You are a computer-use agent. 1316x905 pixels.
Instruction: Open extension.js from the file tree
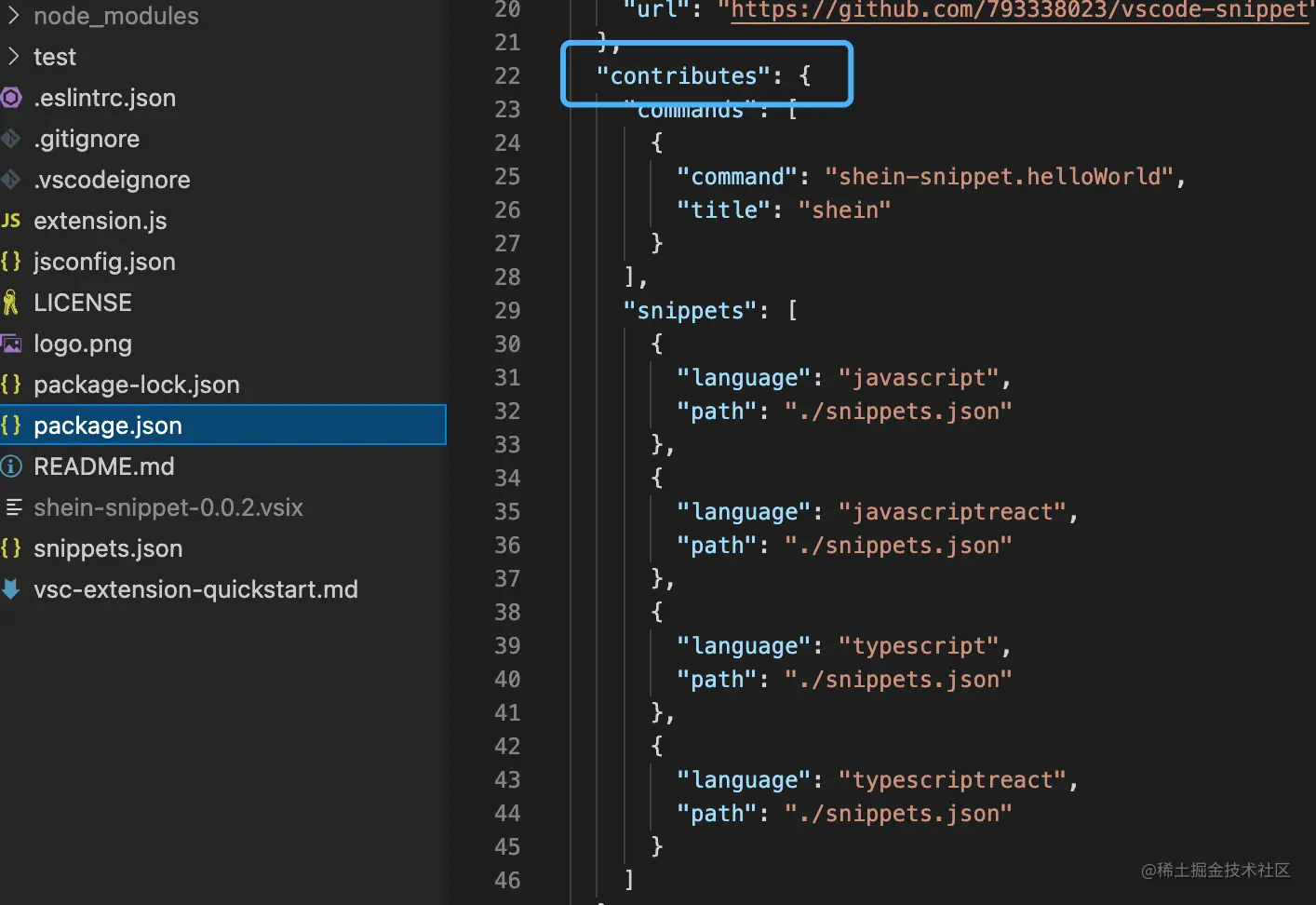(101, 221)
